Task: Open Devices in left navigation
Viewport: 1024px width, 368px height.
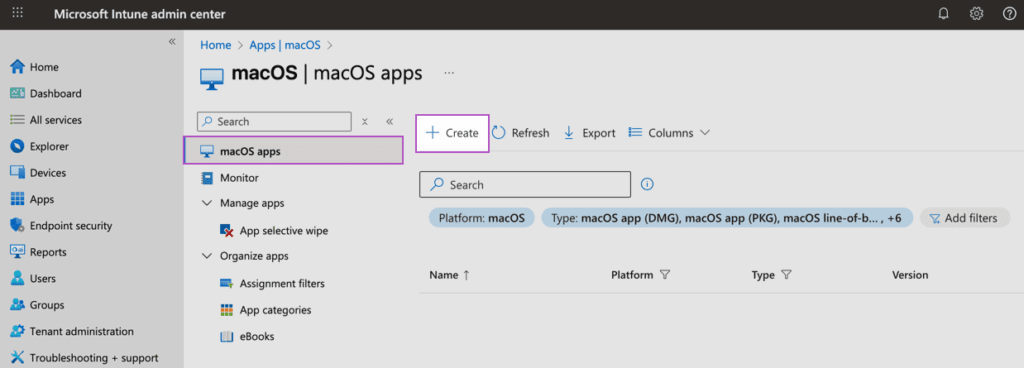Action: click(x=38, y=173)
